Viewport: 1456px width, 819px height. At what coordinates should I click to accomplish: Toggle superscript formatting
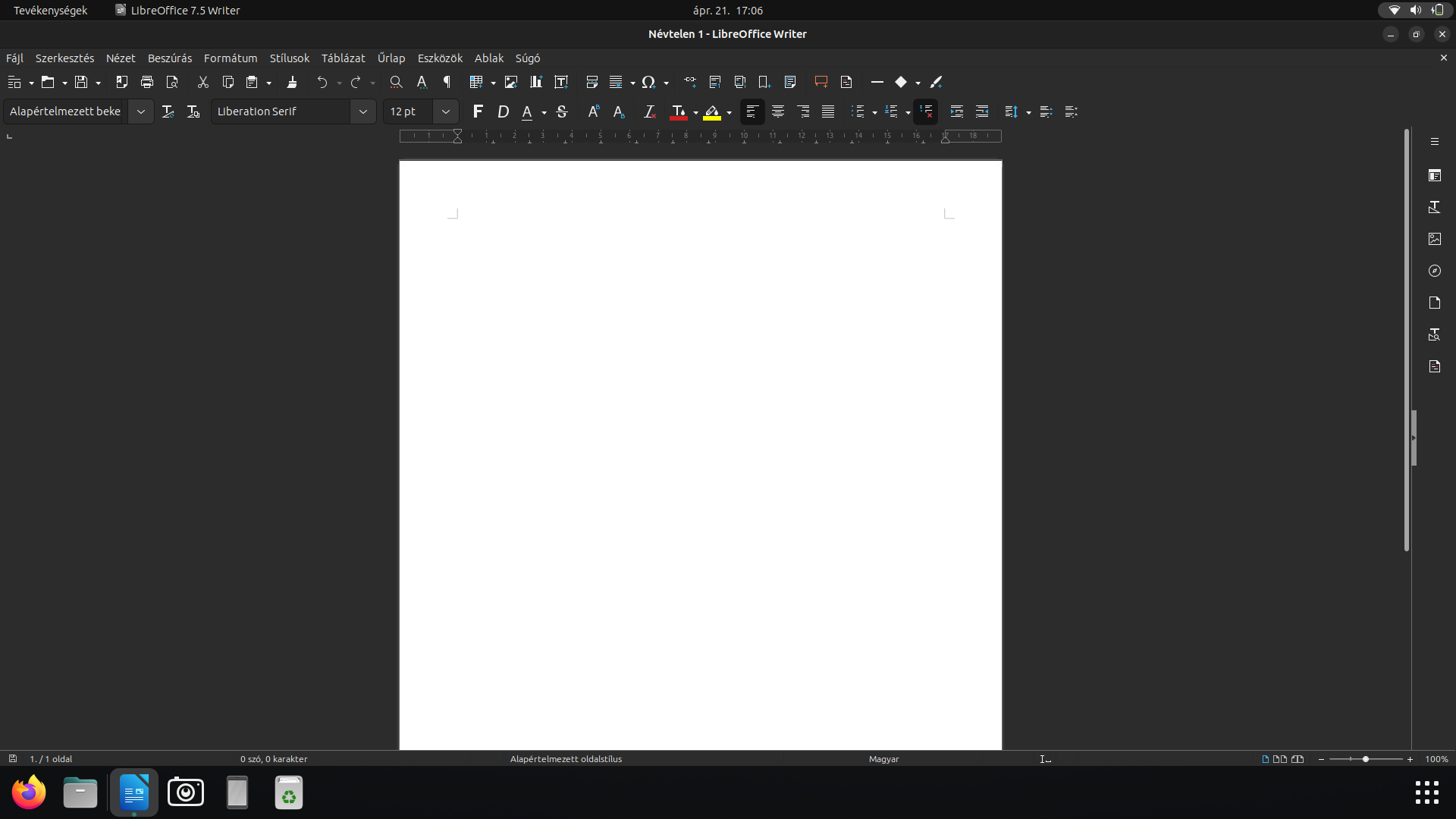pyautogui.click(x=594, y=111)
